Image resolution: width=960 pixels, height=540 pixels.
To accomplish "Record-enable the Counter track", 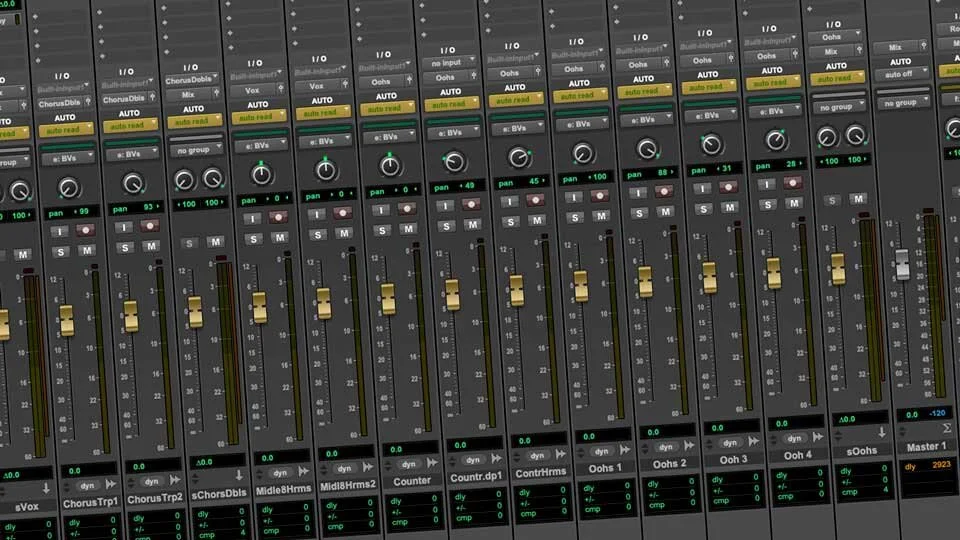I will 407,208.
